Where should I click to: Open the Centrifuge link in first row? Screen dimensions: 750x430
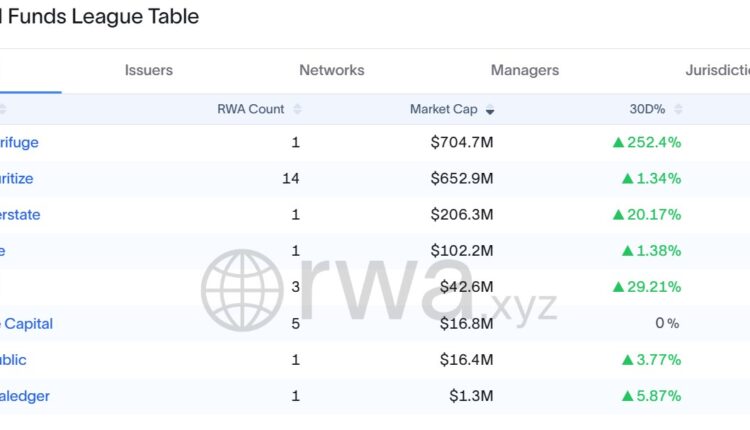pos(19,142)
